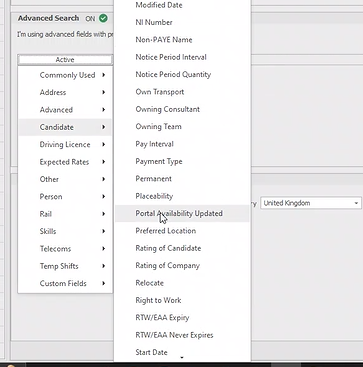
Task: Select the Right to Work field
Action: pyautogui.click(x=182, y=300)
